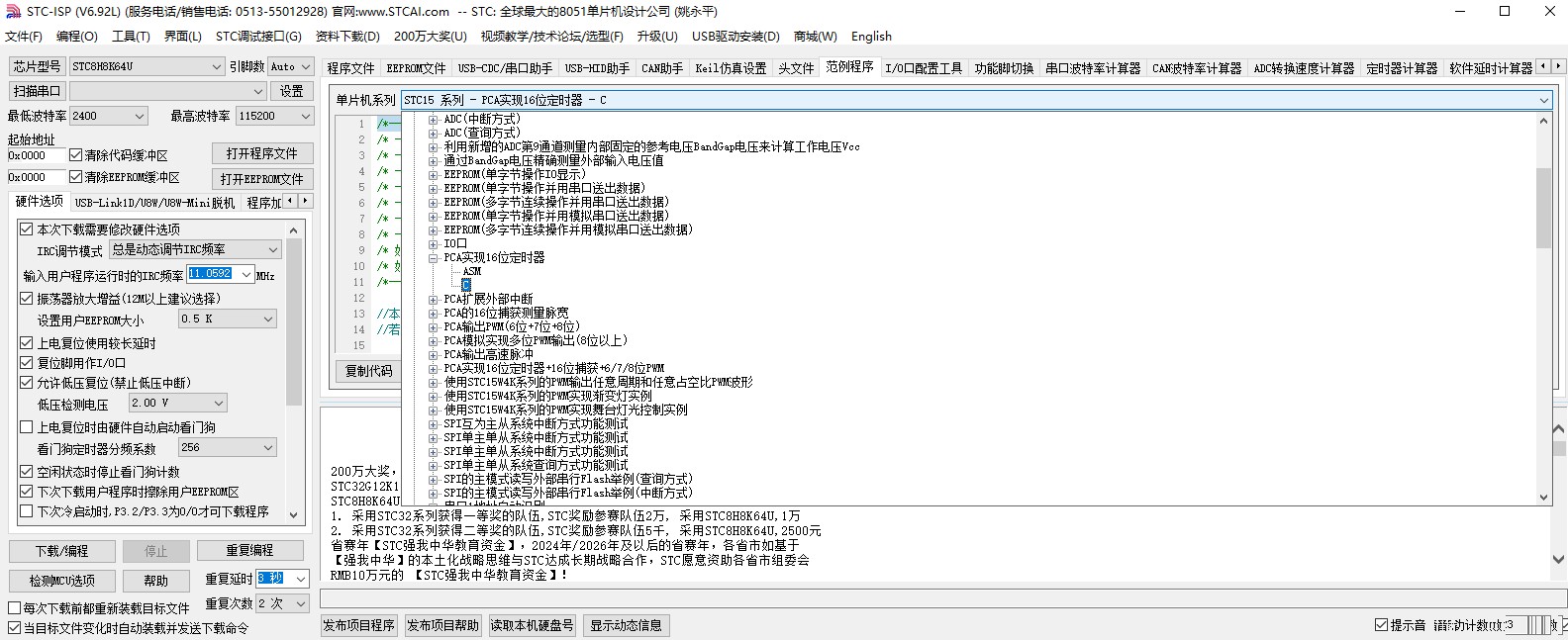Open the 文件(F) menu

tap(24, 37)
